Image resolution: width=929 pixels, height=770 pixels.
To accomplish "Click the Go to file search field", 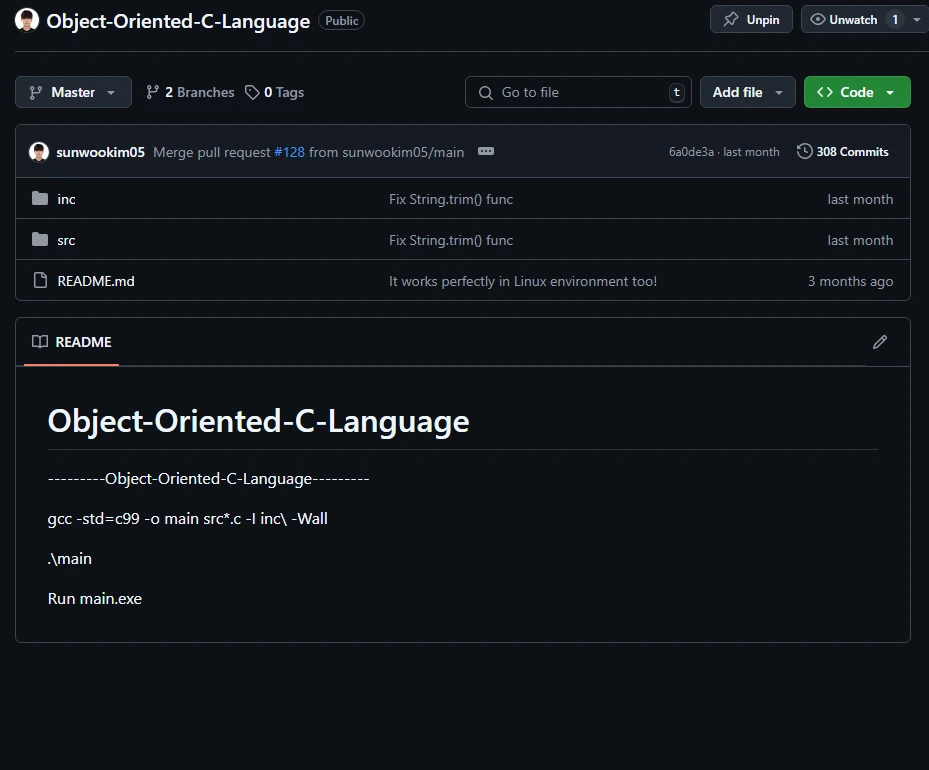I will [578, 91].
